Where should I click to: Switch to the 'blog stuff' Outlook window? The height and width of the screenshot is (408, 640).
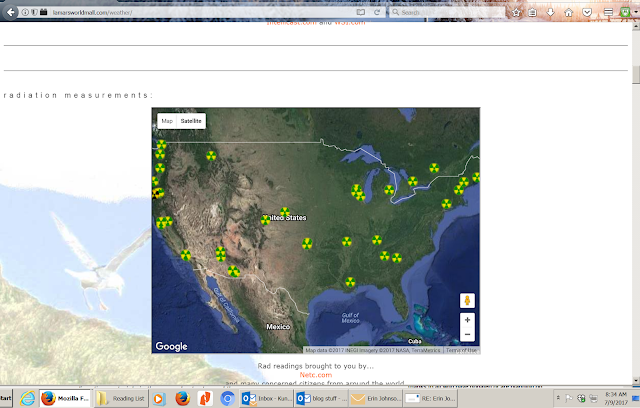[x=321, y=398]
